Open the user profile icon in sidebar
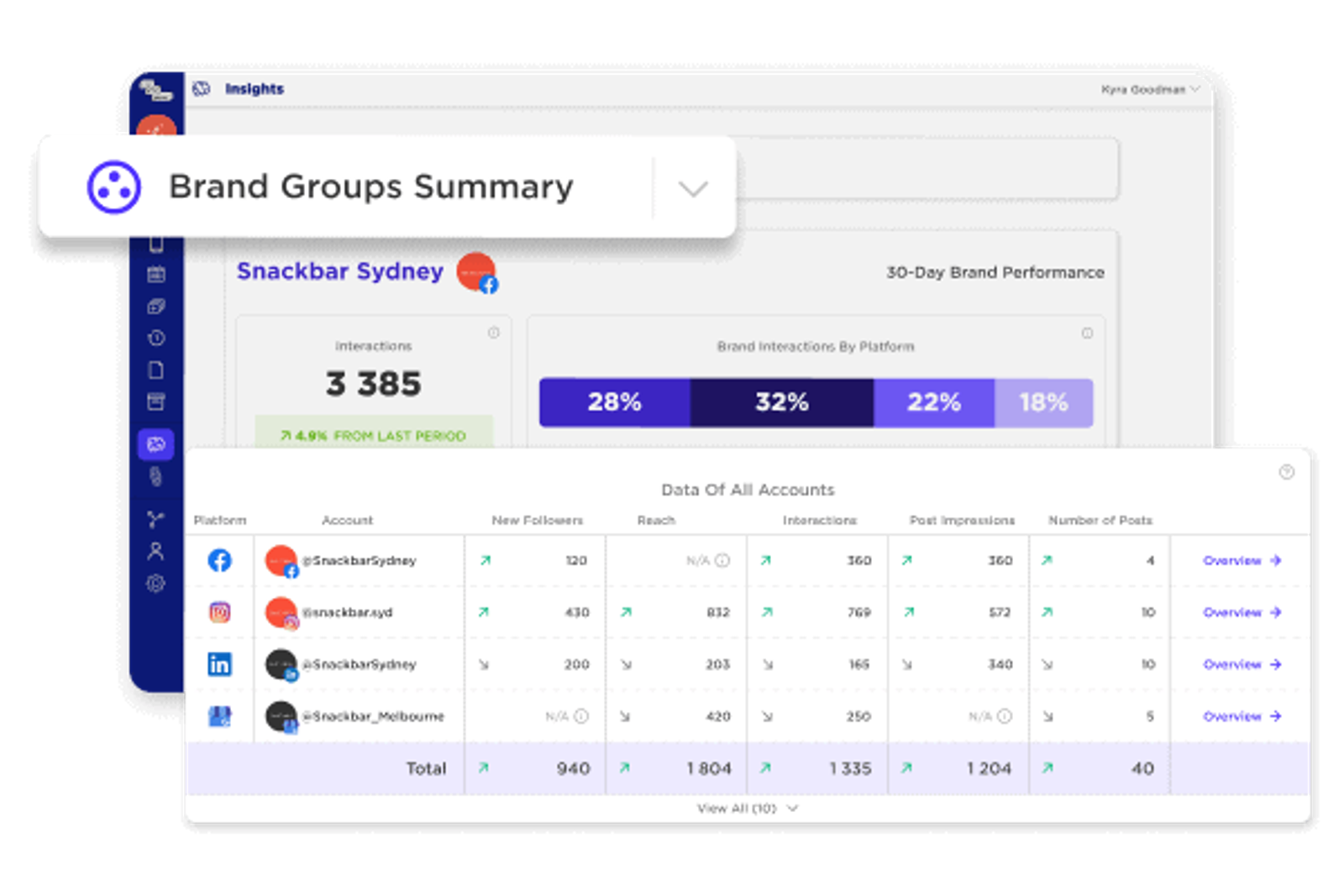This screenshot has height=896, width=1344. tap(155, 551)
